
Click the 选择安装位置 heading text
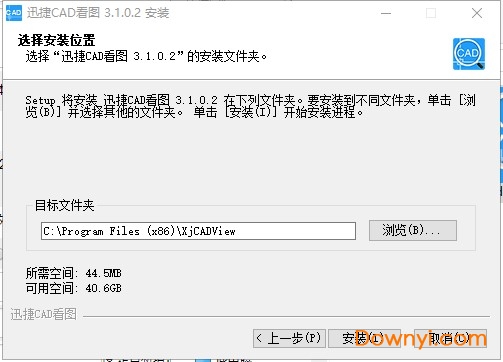click(x=57, y=40)
